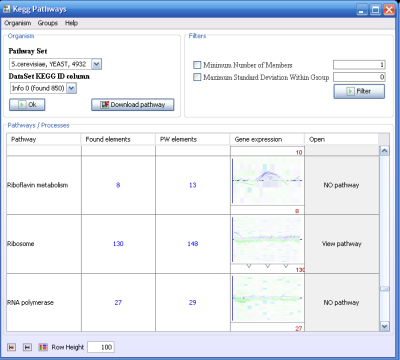Click the PW elements column header
Viewport: 400px width, 360px height.
click(x=193, y=139)
